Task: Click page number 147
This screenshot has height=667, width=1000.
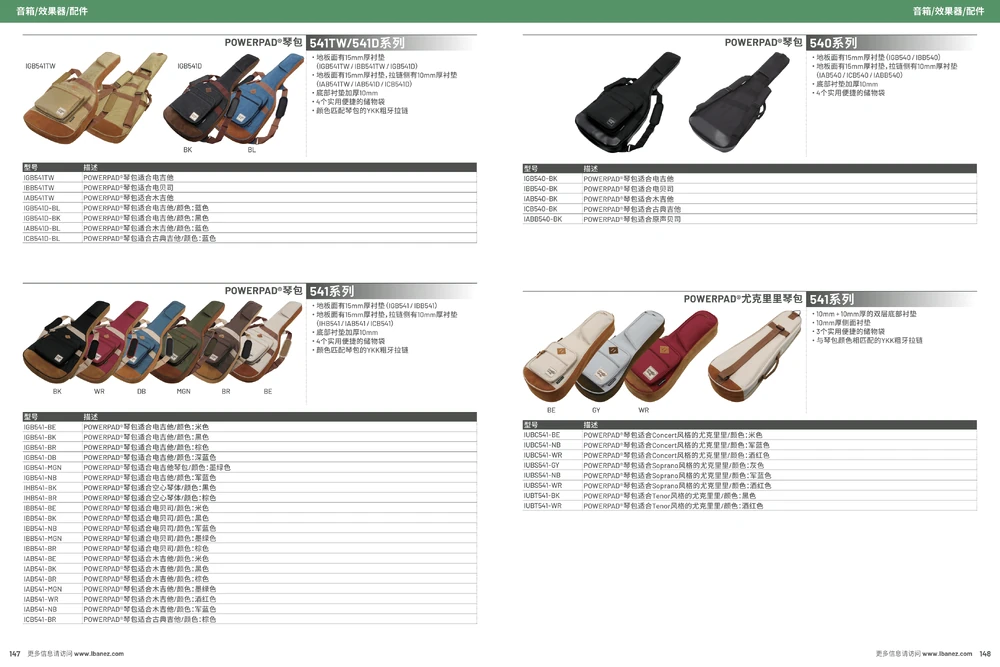Action: point(15,654)
